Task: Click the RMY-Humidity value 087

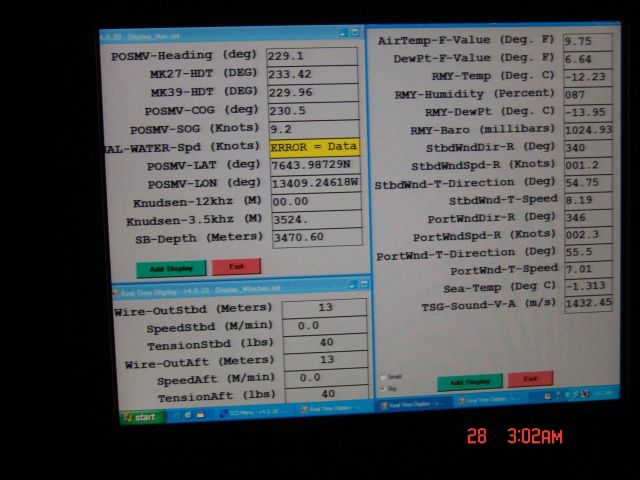Action: click(x=588, y=95)
